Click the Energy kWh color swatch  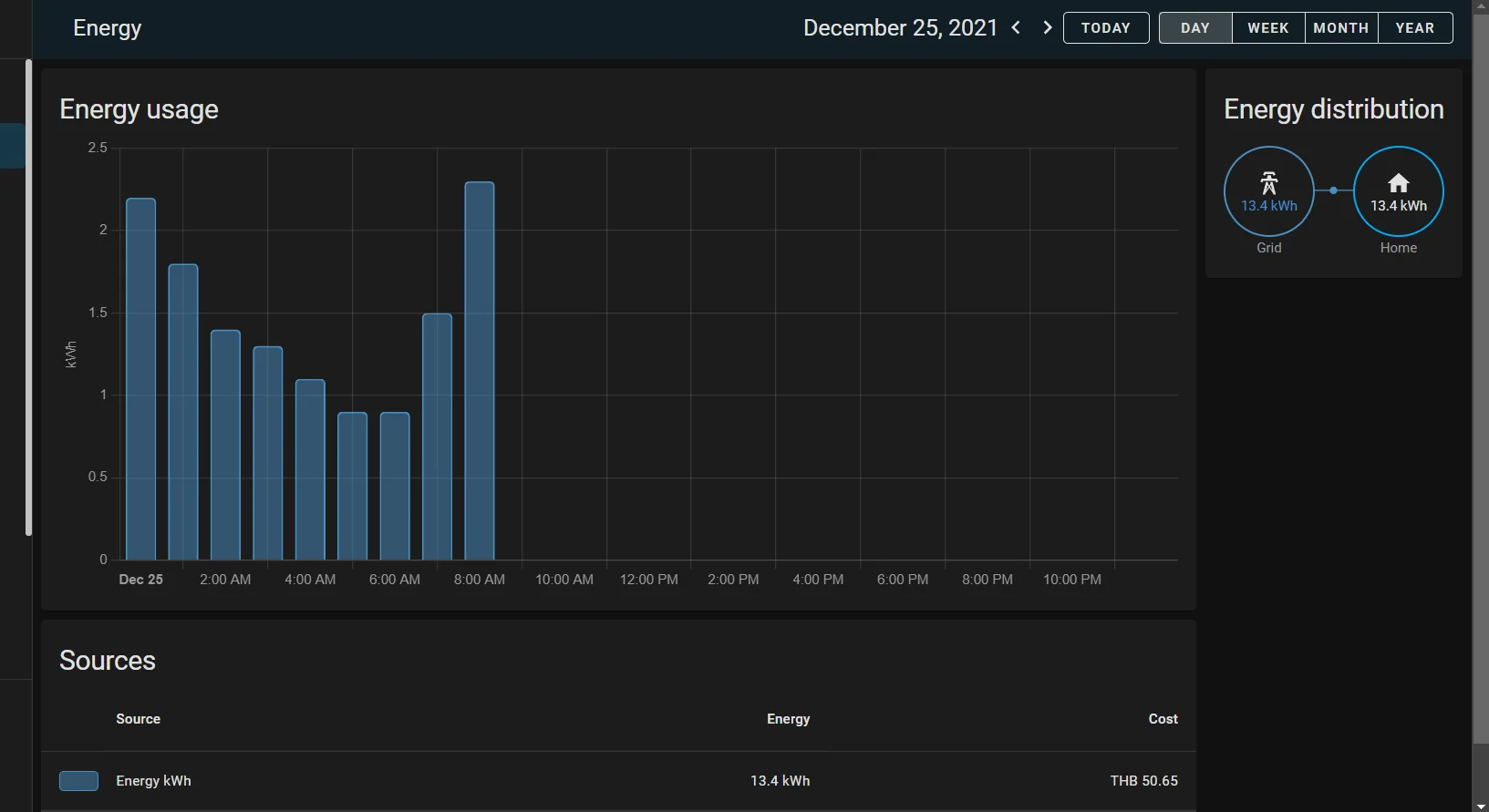pos(78,781)
